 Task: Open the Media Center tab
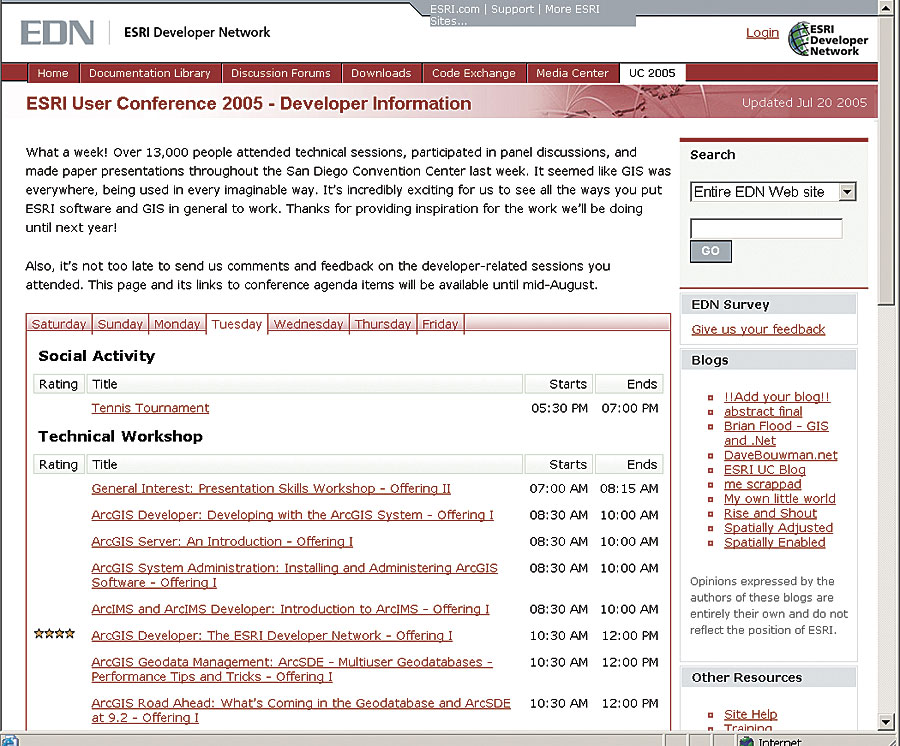point(572,73)
